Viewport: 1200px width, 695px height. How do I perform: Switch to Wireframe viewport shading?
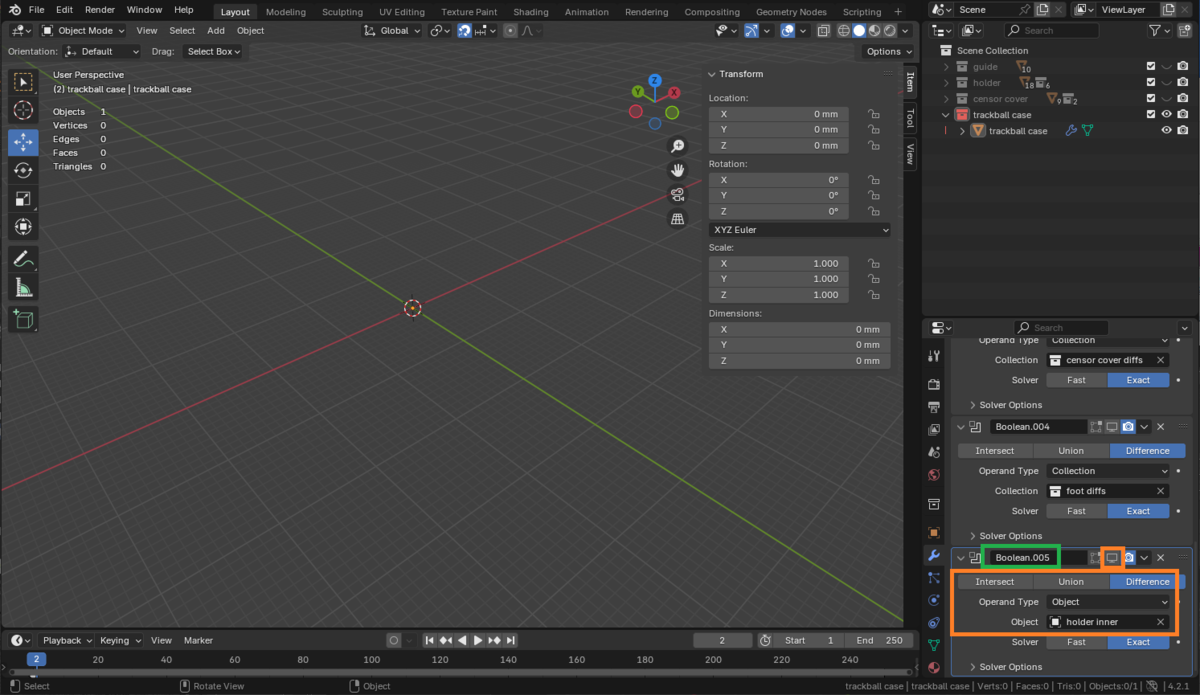point(844,30)
